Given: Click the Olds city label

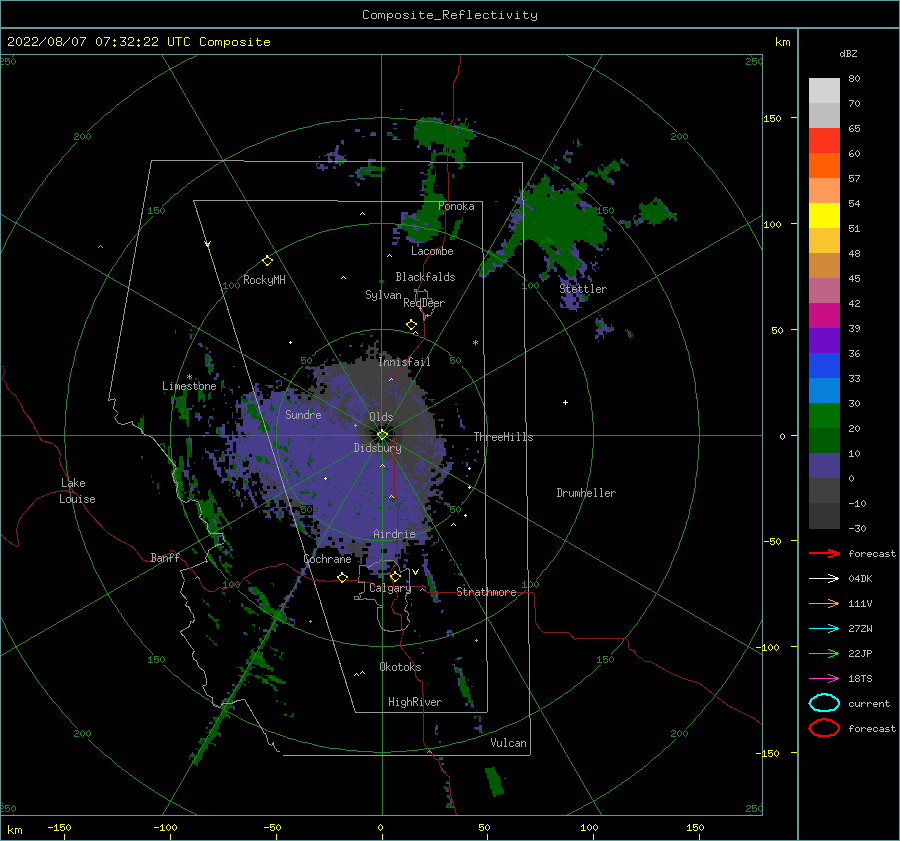Looking at the screenshot, I should (x=381, y=417).
